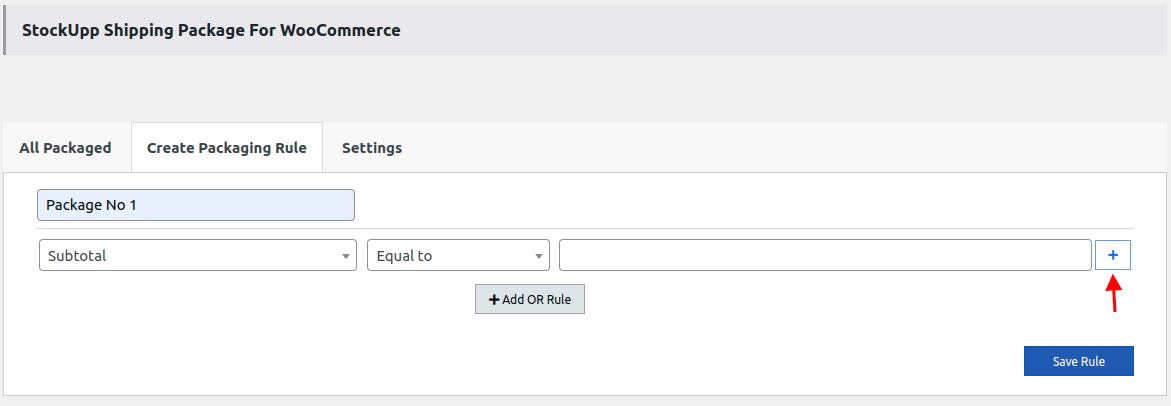Switch to the All Packaged tab
Screen dimensions: 1171x406
point(65,148)
